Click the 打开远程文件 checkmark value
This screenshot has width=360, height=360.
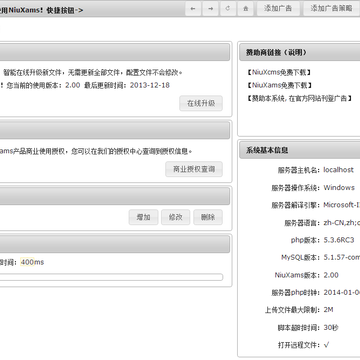point(326,345)
